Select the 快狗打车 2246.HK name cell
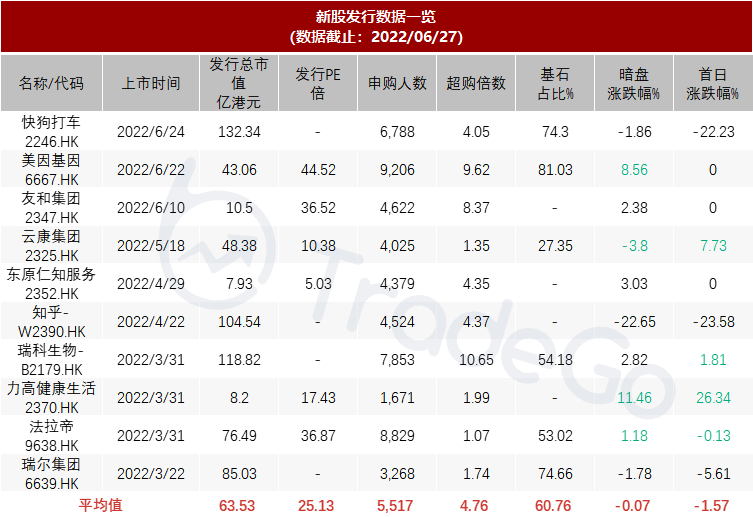This screenshot has height=517, width=753. pos(51,132)
